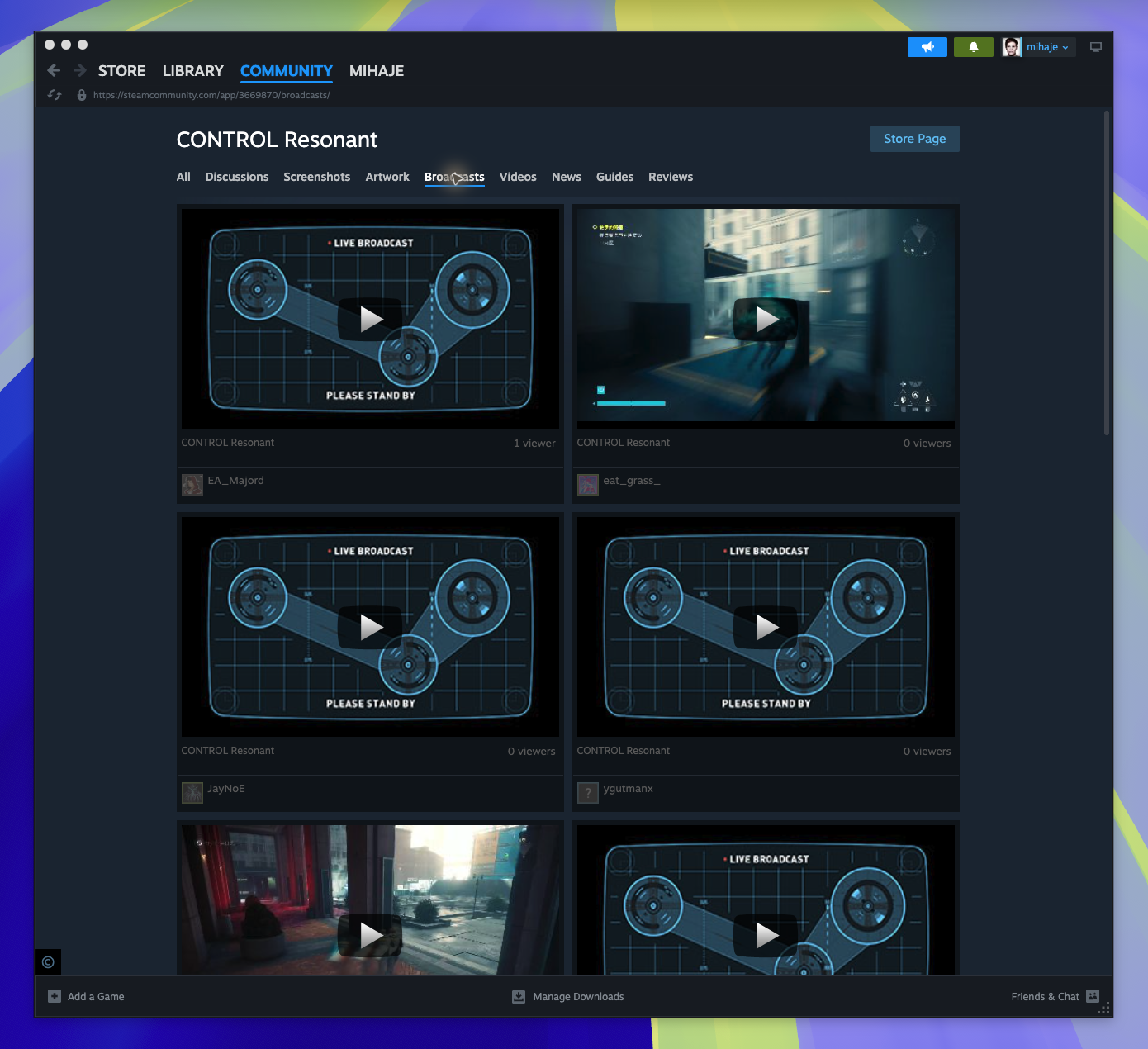
Task: Switch to the Discussions tab
Action: tap(237, 177)
